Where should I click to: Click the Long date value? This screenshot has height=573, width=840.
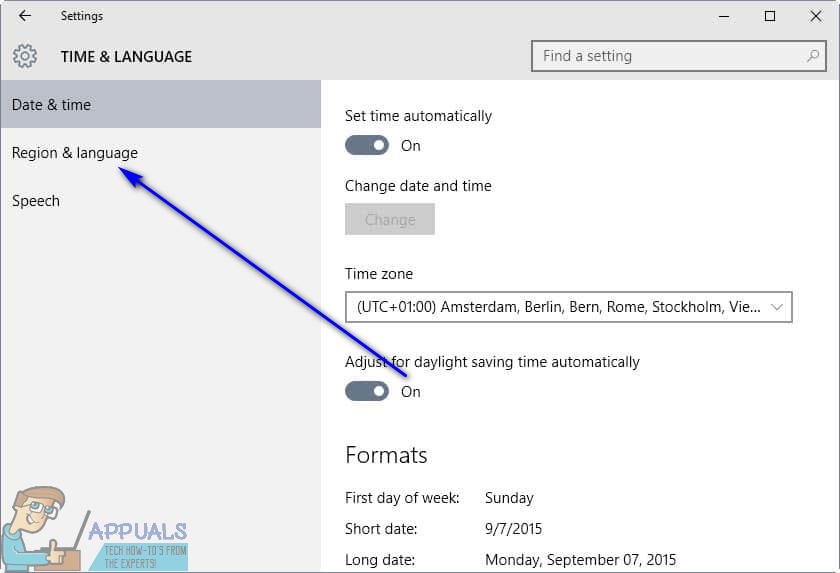point(580,560)
